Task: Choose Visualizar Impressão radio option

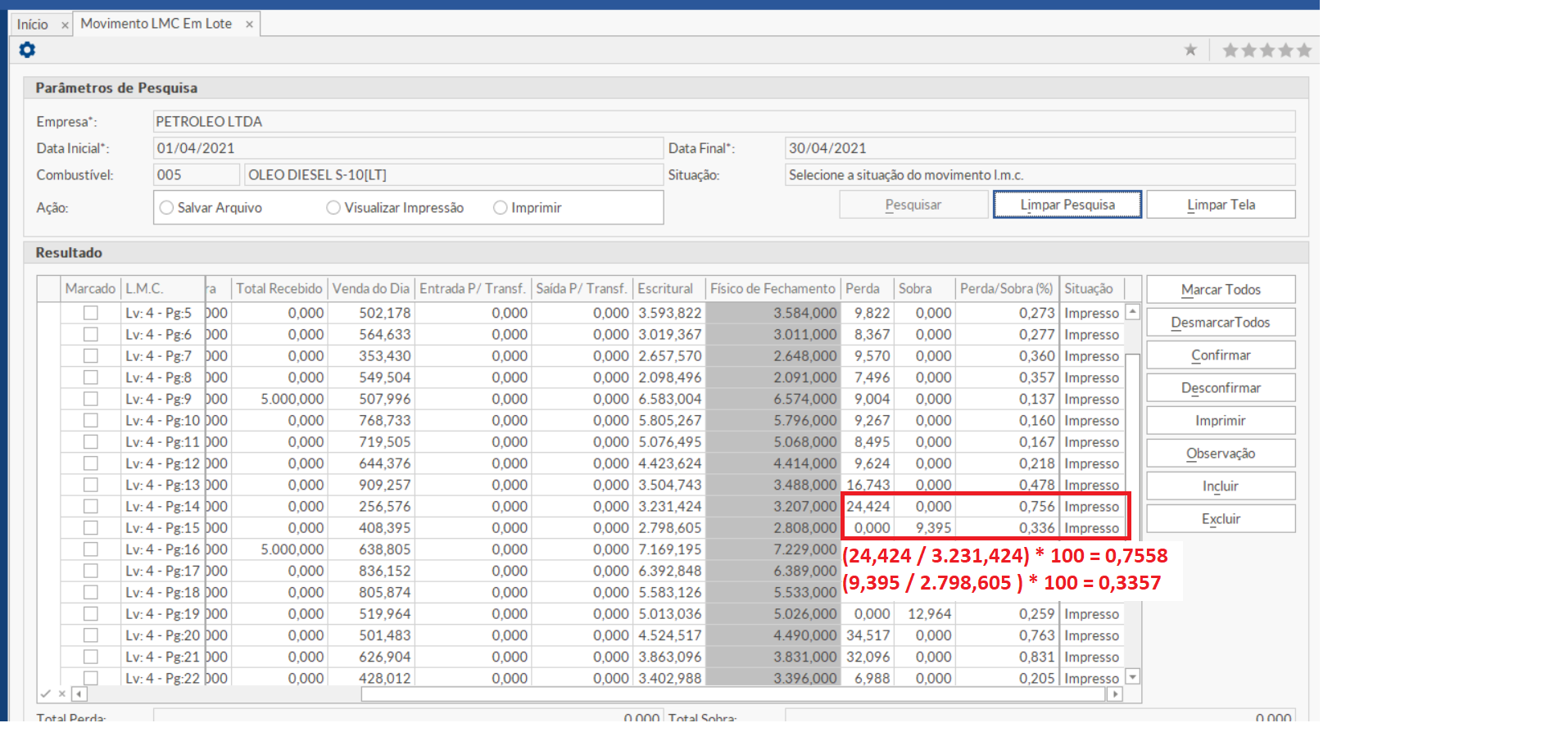Action: [333, 208]
